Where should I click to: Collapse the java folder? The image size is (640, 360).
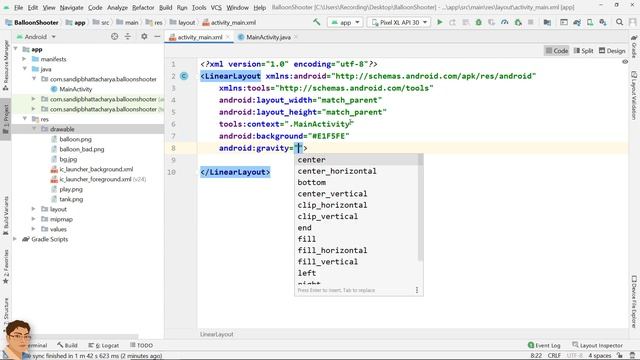24,69
